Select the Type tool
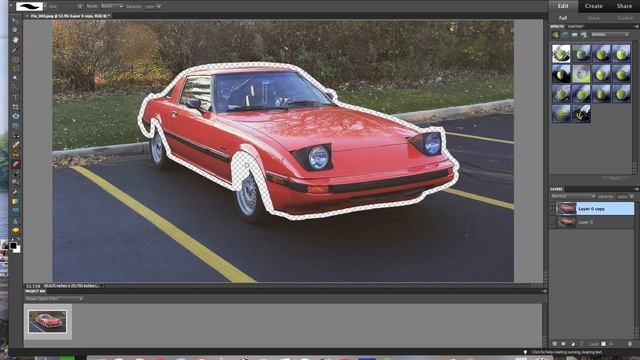This screenshot has width=640, height=360. pyautogui.click(x=16, y=97)
